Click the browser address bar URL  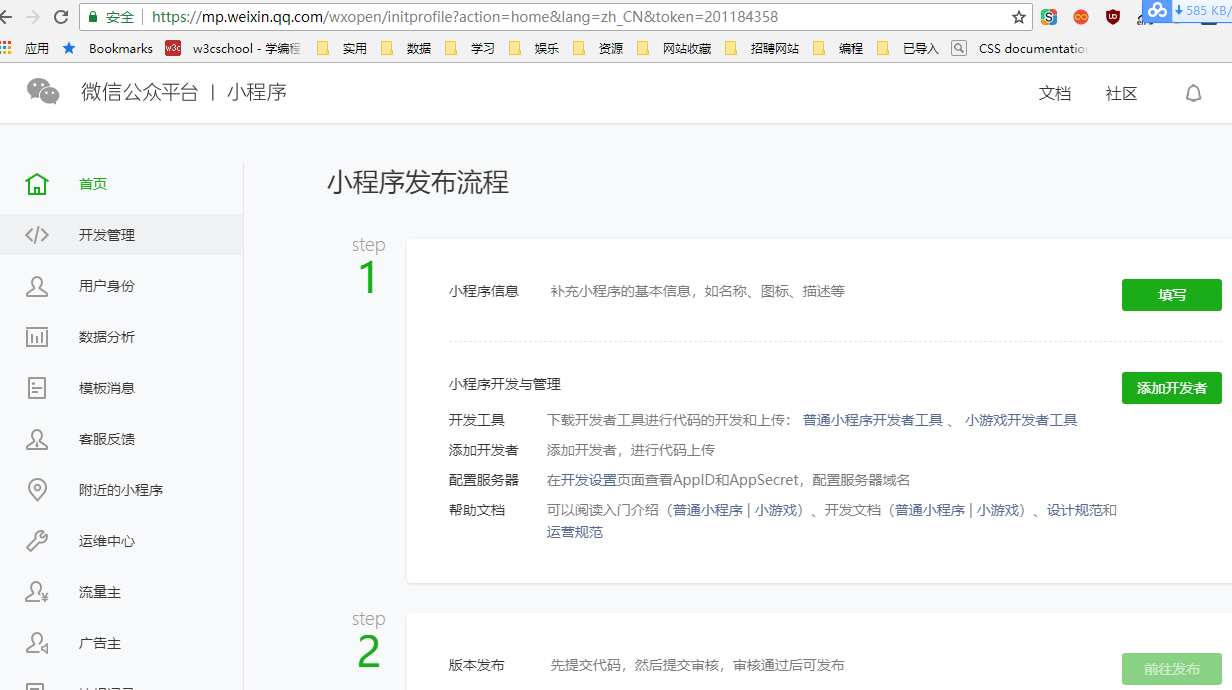[465, 17]
